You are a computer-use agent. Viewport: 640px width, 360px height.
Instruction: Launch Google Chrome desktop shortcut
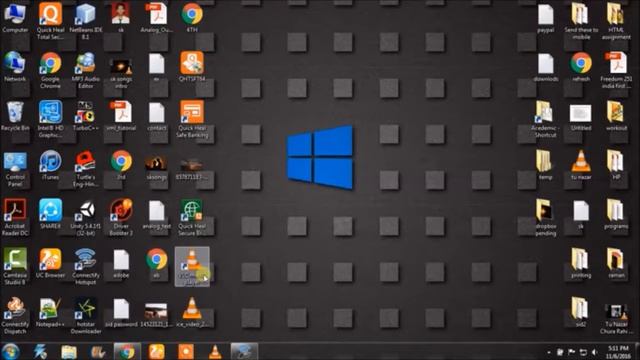tap(50, 70)
